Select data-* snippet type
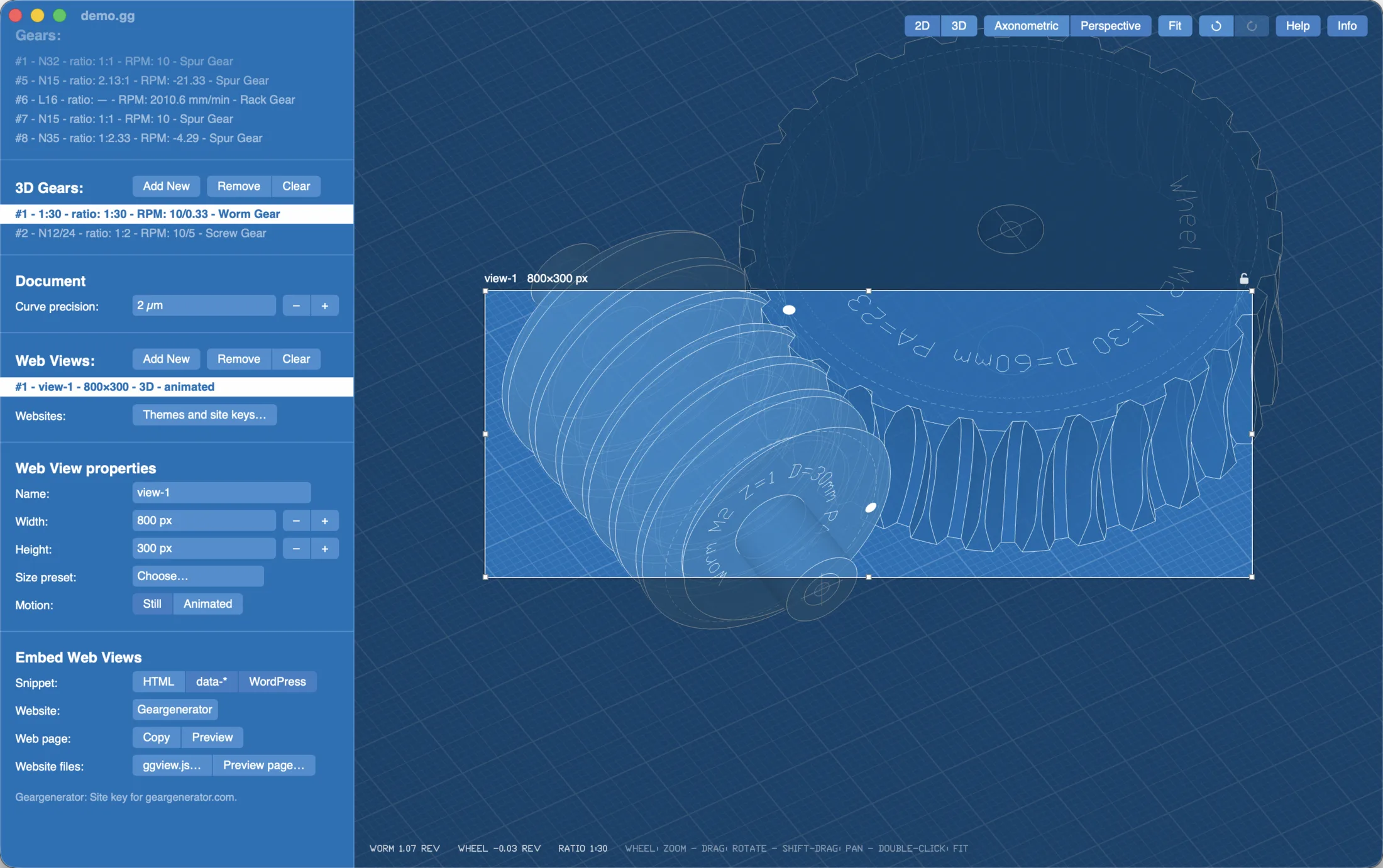Image resolution: width=1383 pixels, height=868 pixels. point(211,681)
